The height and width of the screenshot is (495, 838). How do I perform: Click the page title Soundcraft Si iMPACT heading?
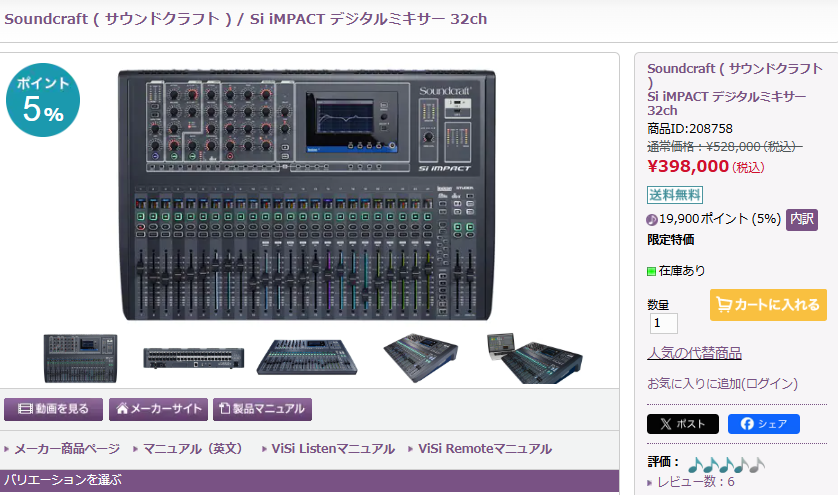tap(245, 19)
